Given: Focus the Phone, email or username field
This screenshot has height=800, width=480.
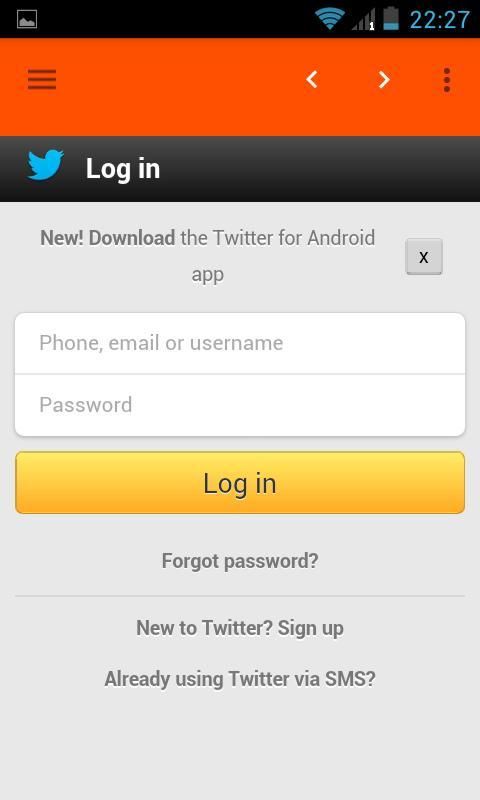Looking at the screenshot, I should [240, 343].
